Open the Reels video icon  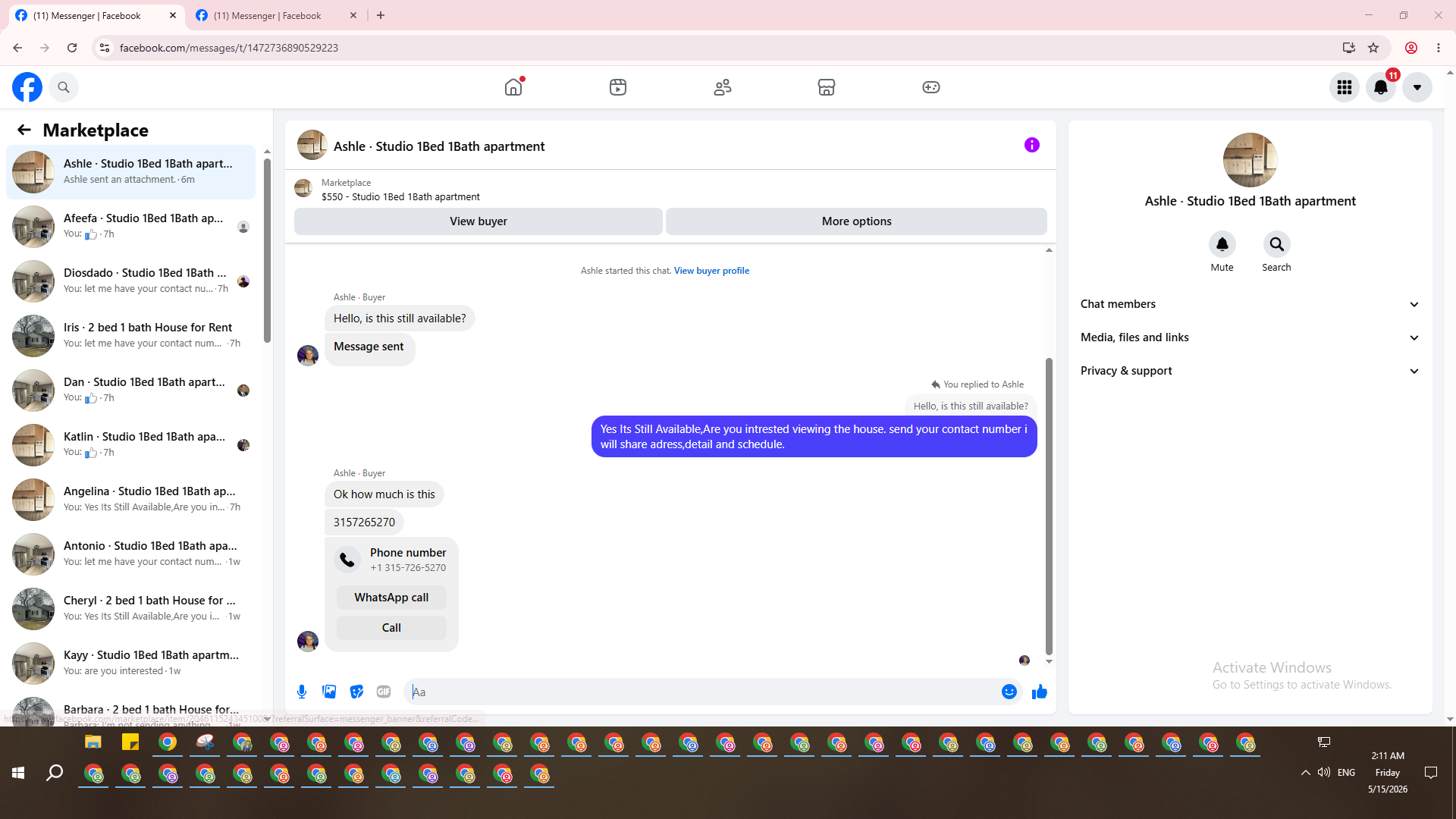pyautogui.click(x=618, y=87)
